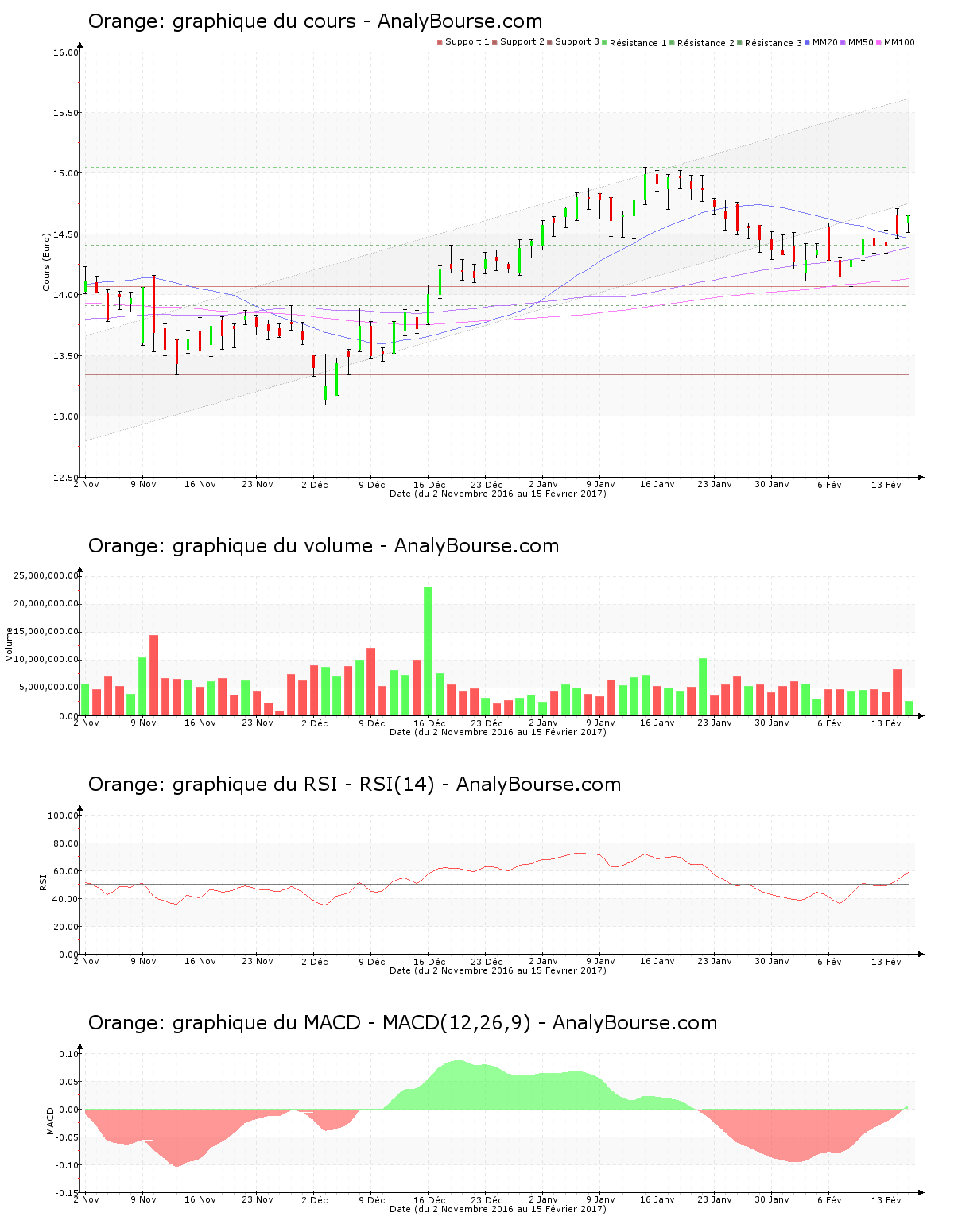Click the '23 Janv' date under RSI chart

[x=715, y=961]
